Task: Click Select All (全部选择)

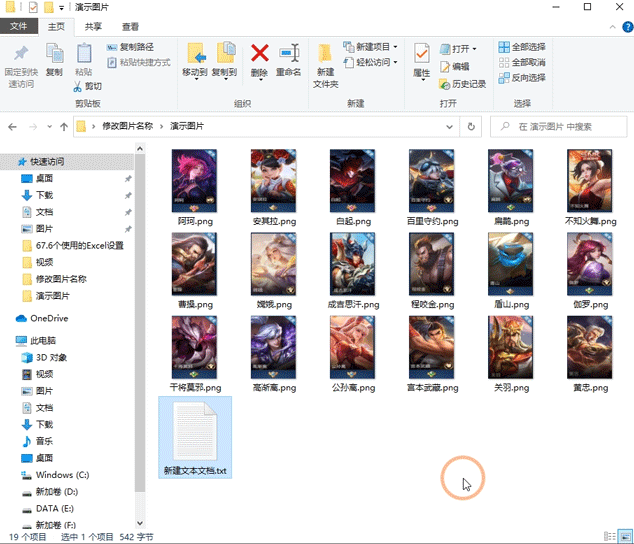Action: 522,47
